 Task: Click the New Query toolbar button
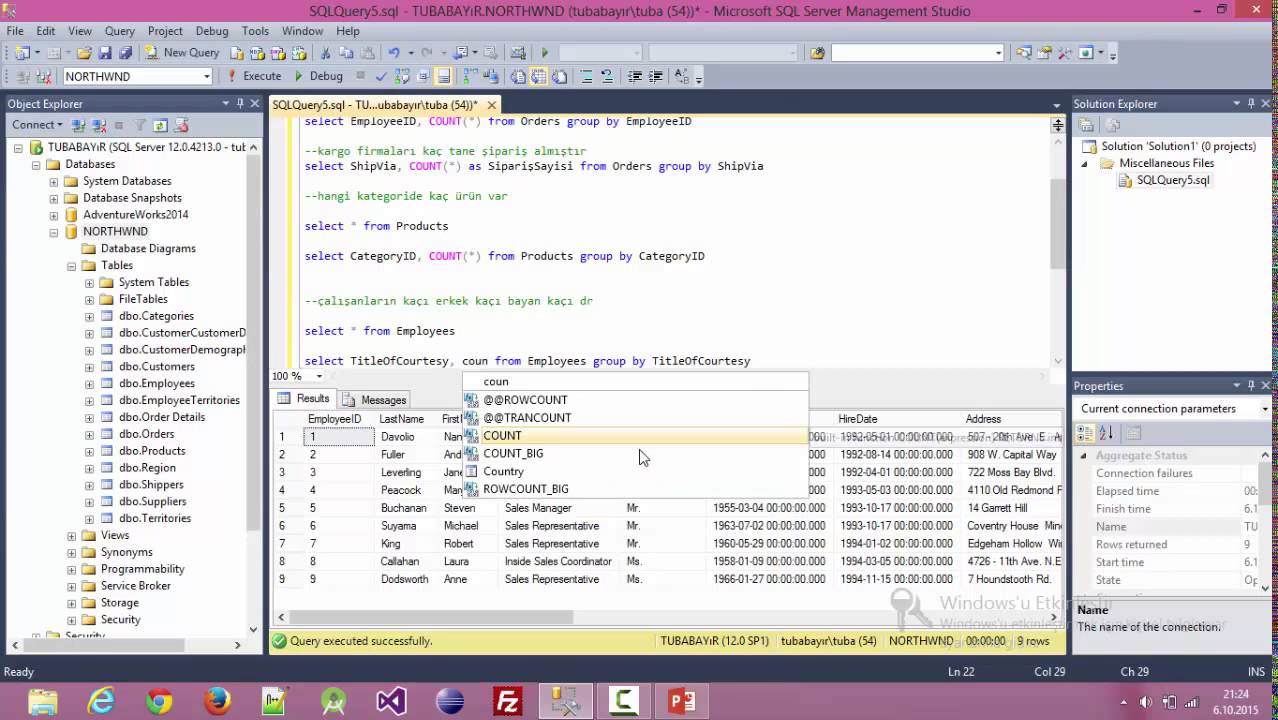tap(182, 53)
